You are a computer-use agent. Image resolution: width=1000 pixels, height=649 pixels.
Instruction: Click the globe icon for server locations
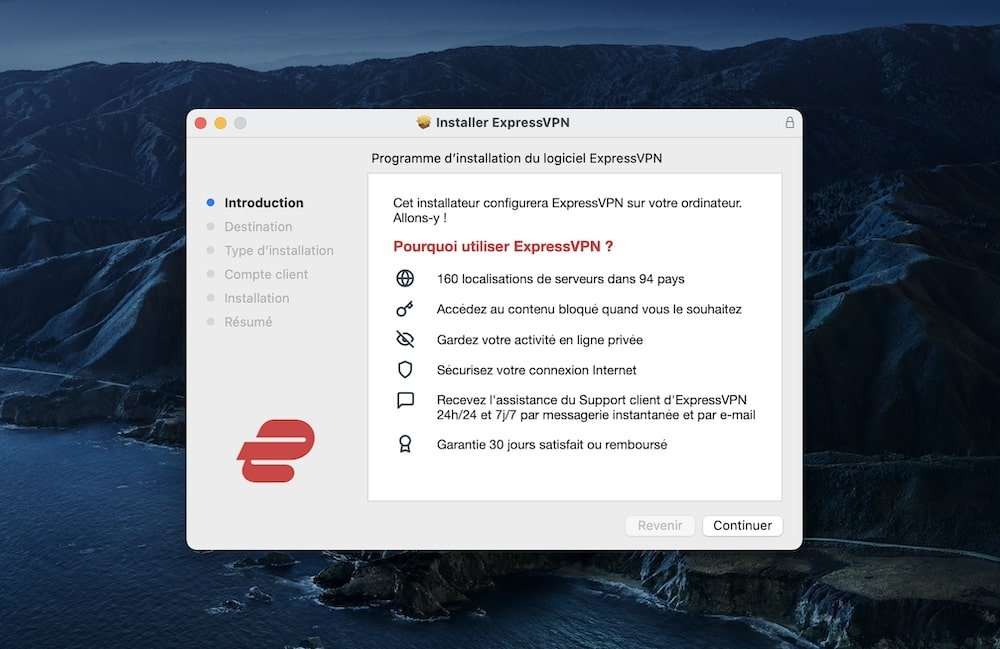pyautogui.click(x=405, y=278)
